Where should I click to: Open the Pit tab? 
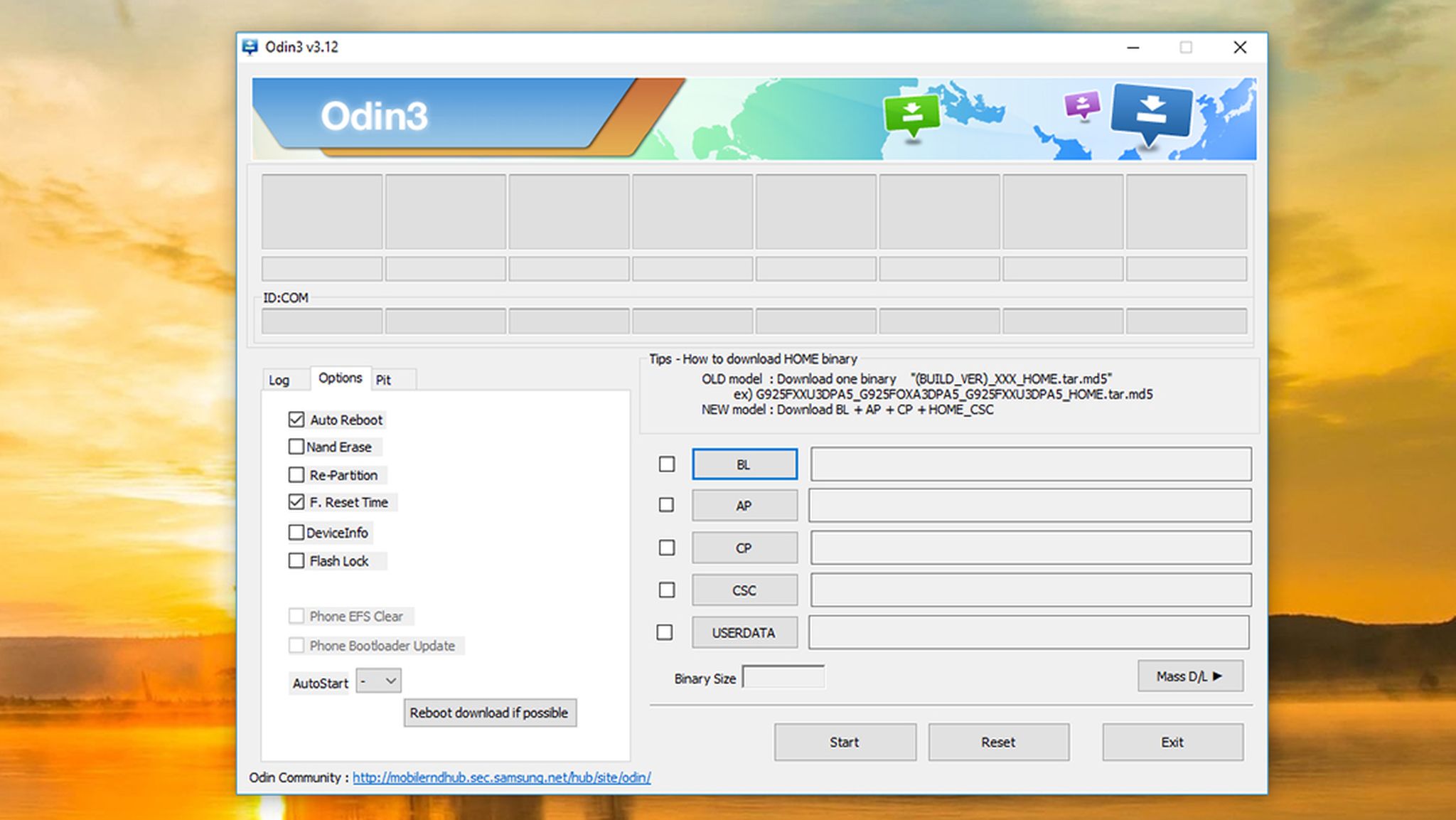coord(383,380)
